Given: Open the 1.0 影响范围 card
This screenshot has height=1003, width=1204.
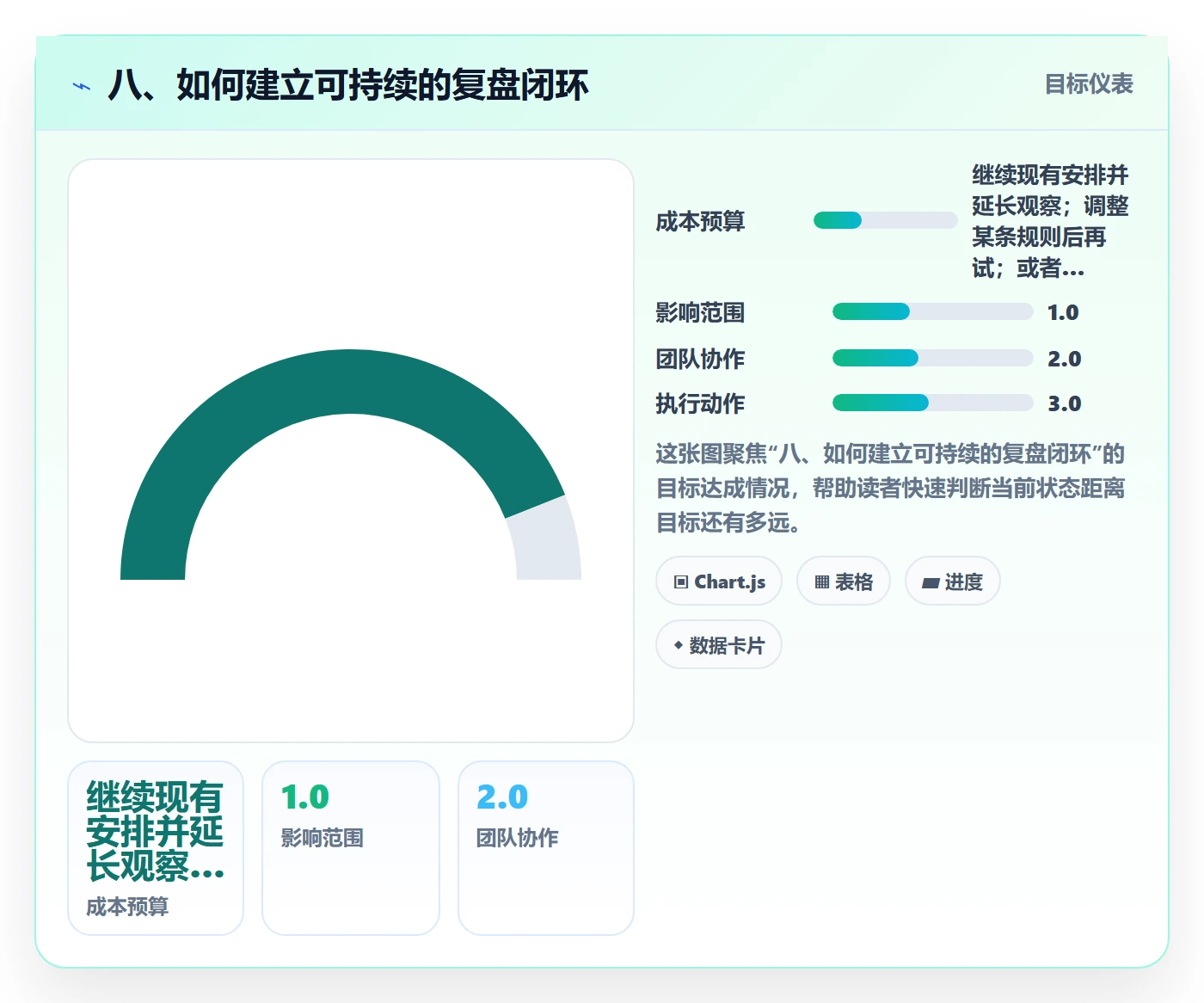Looking at the screenshot, I should 351,848.
